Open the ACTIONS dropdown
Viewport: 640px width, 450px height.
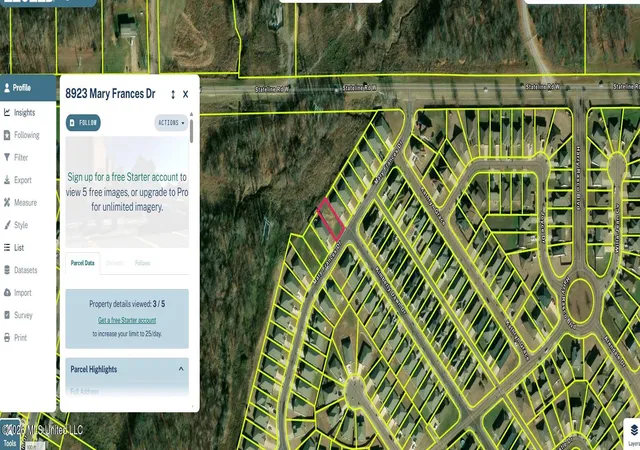click(171, 123)
